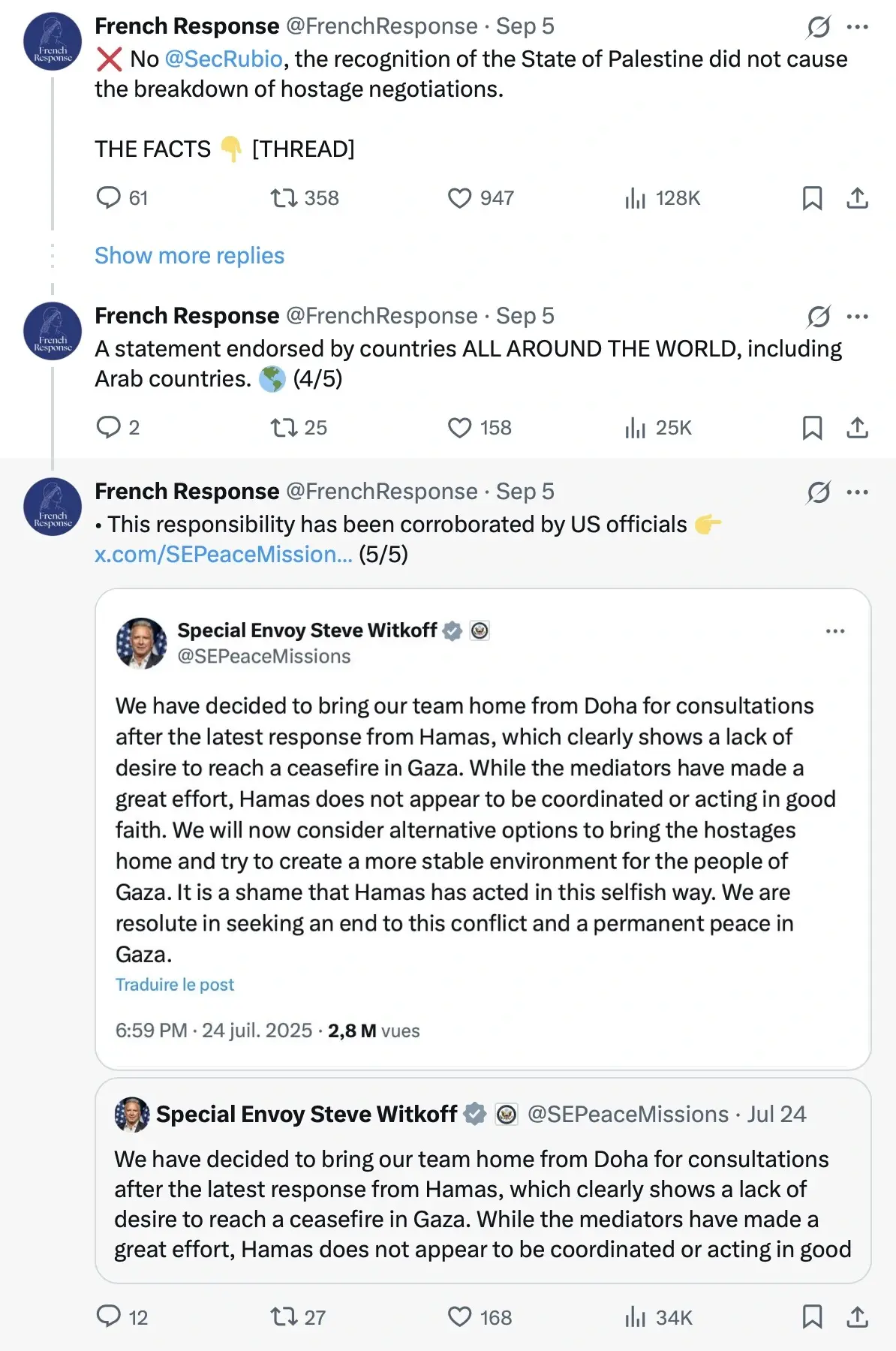Reply to the first thread tweet with 61 comments
The width and height of the screenshot is (896, 1351).
coord(109,198)
